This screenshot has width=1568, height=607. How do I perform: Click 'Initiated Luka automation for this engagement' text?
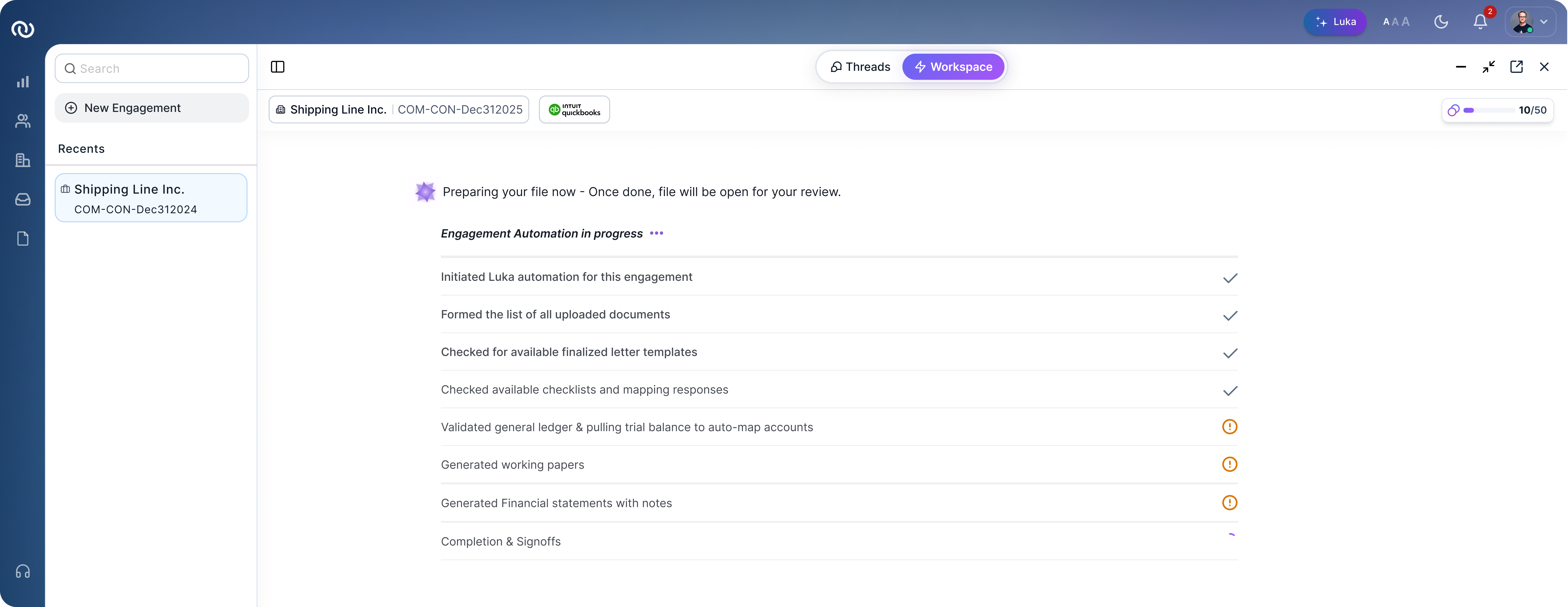point(567,277)
